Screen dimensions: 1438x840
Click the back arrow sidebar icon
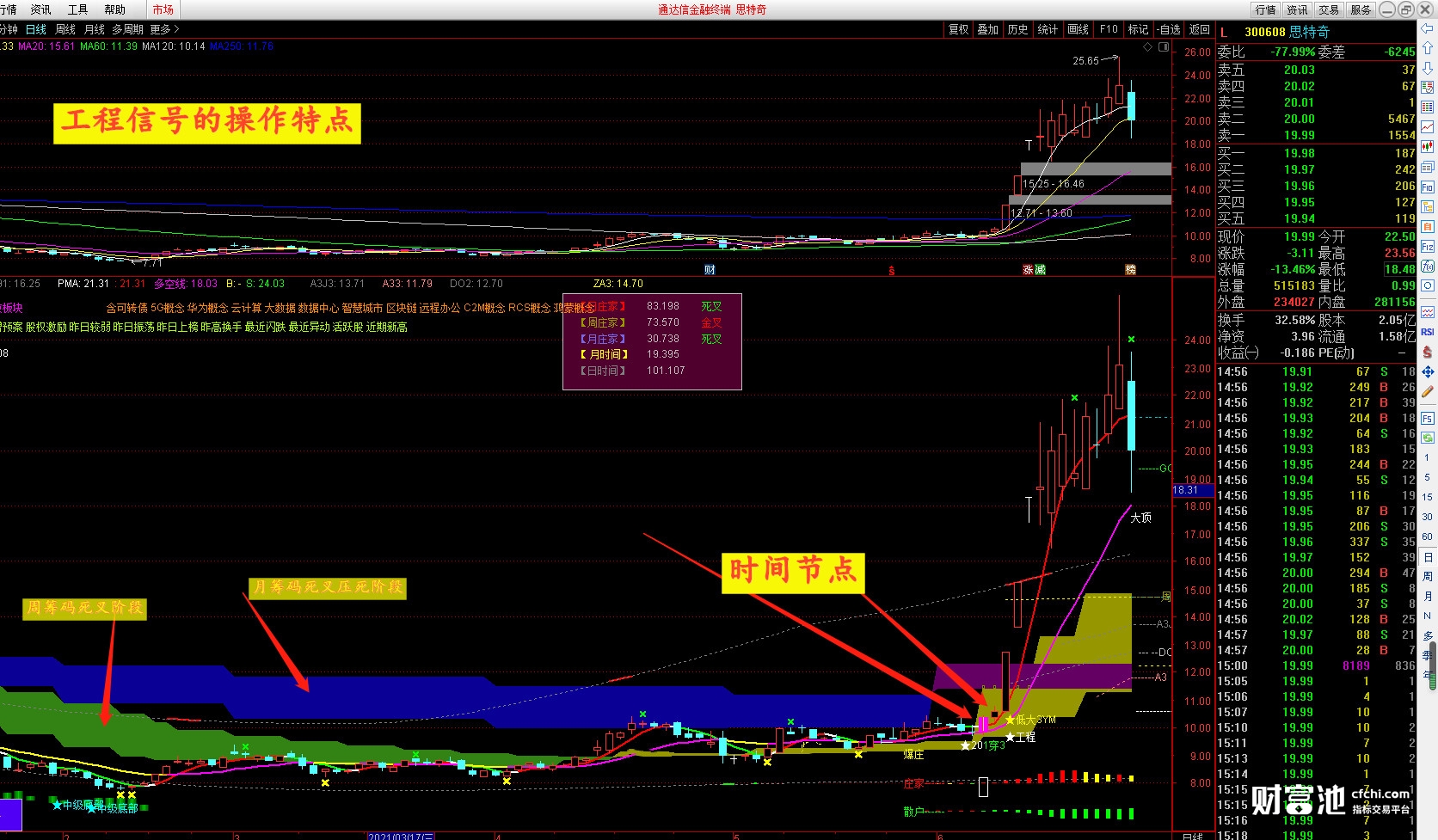click(x=1428, y=28)
